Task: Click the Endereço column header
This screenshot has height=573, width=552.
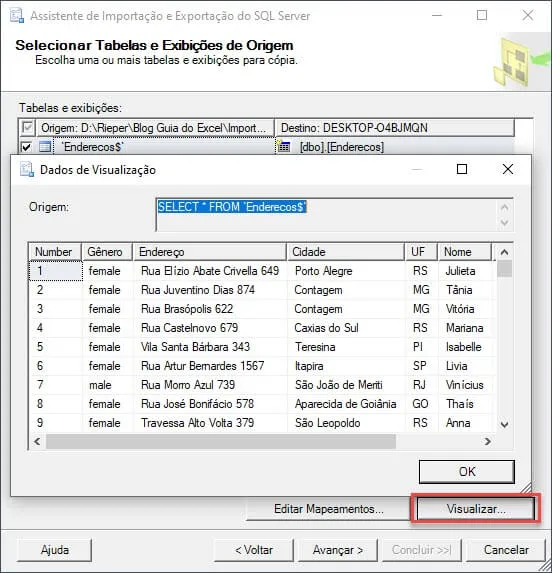Action: [x=210, y=252]
